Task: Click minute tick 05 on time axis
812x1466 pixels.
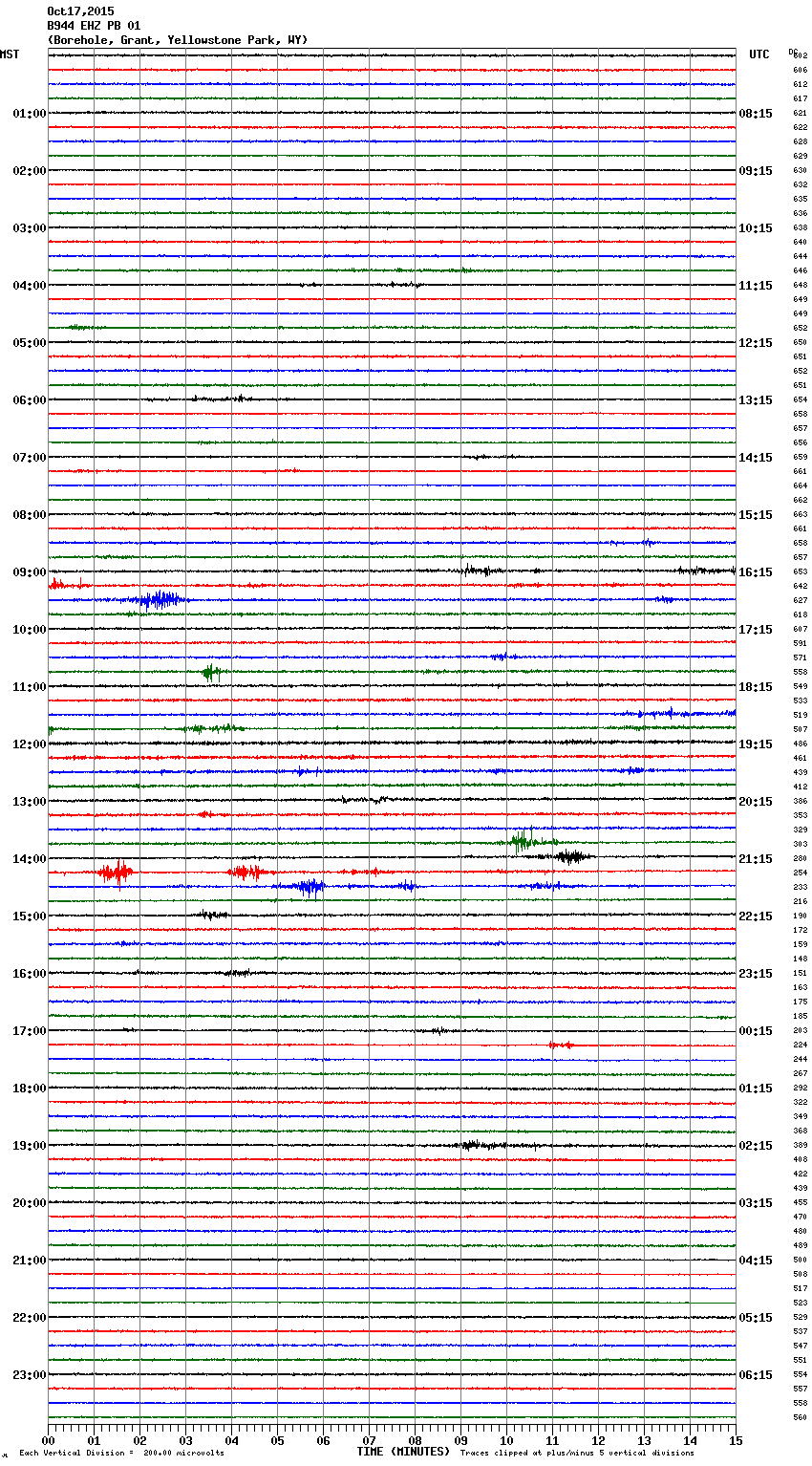Action: (x=277, y=1440)
